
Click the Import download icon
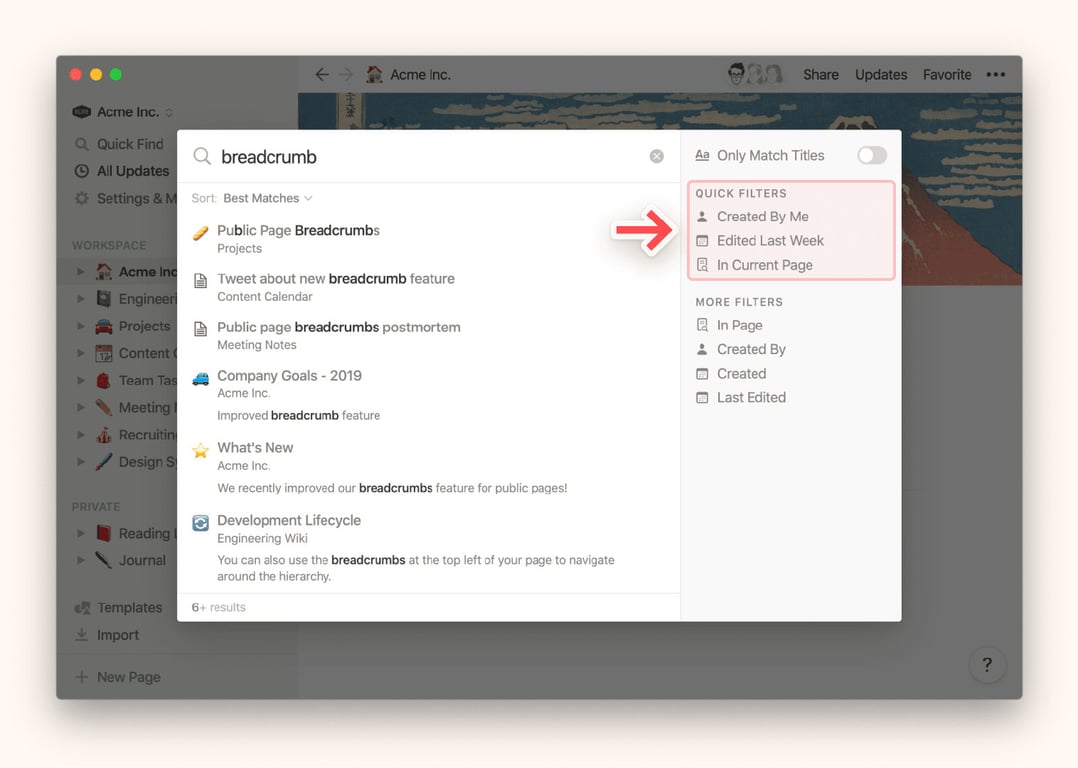tap(82, 635)
